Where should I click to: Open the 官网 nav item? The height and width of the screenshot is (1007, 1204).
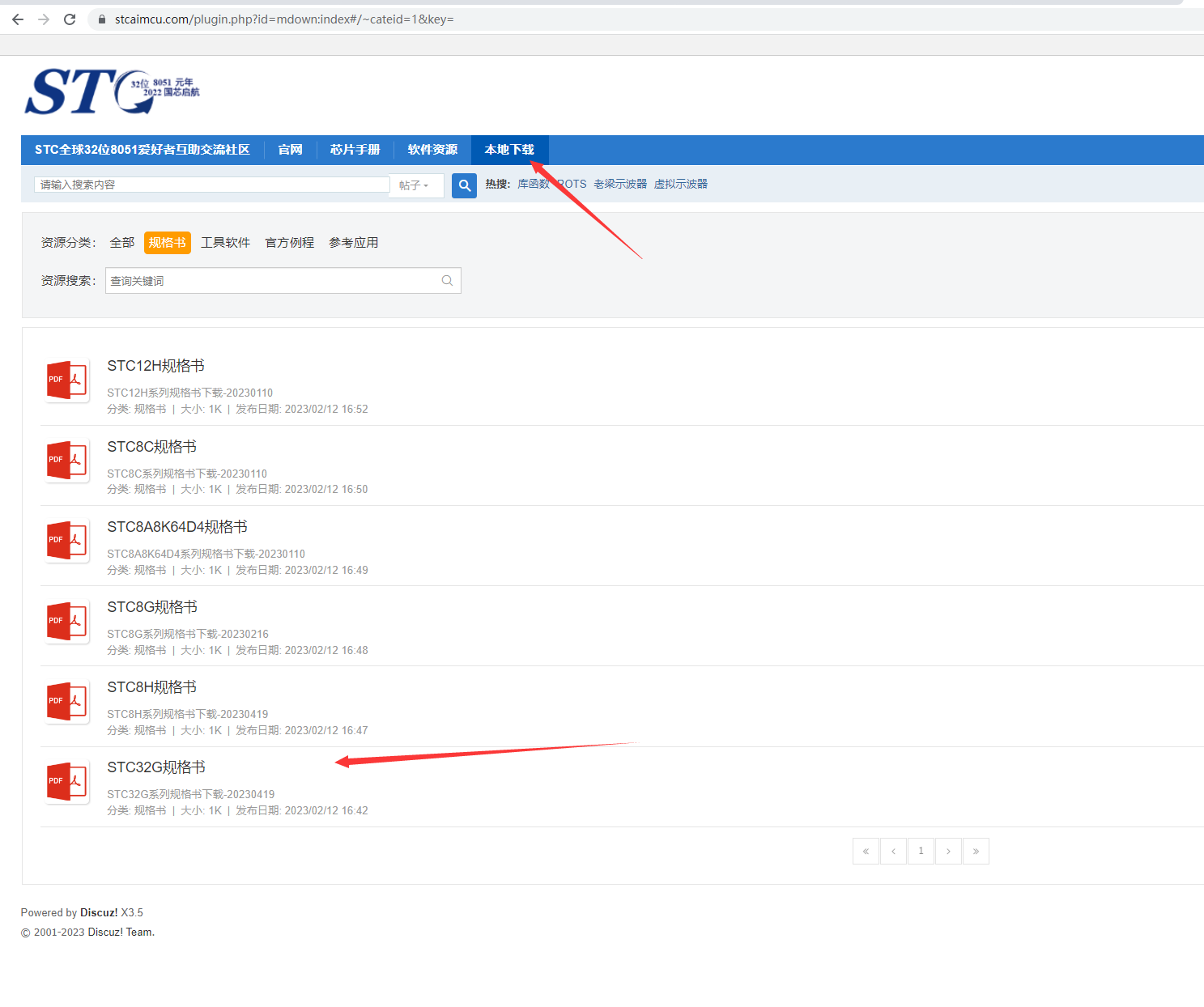point(290,150)
